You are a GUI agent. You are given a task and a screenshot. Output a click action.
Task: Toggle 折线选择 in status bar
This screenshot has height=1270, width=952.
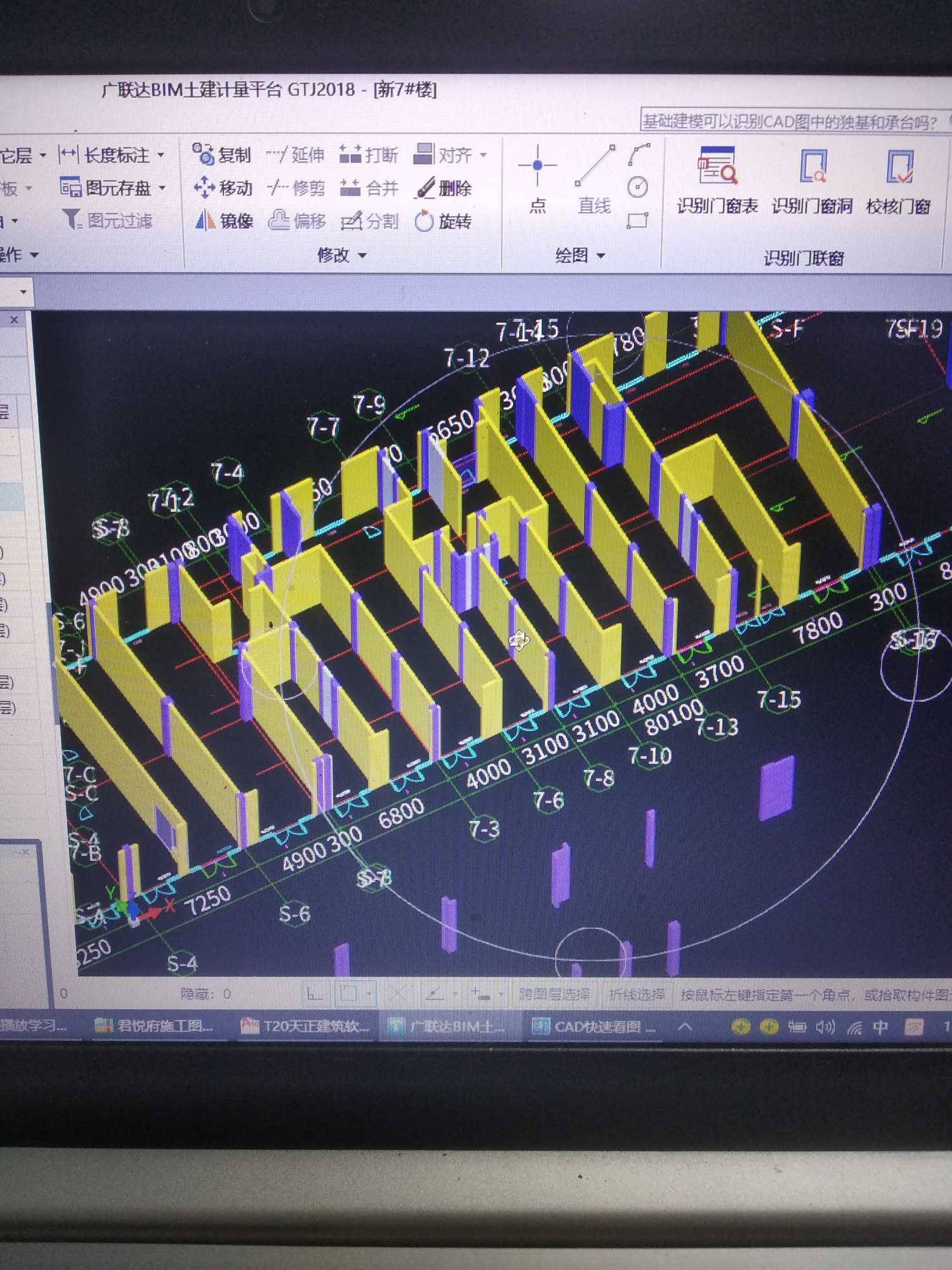point(637,994)
